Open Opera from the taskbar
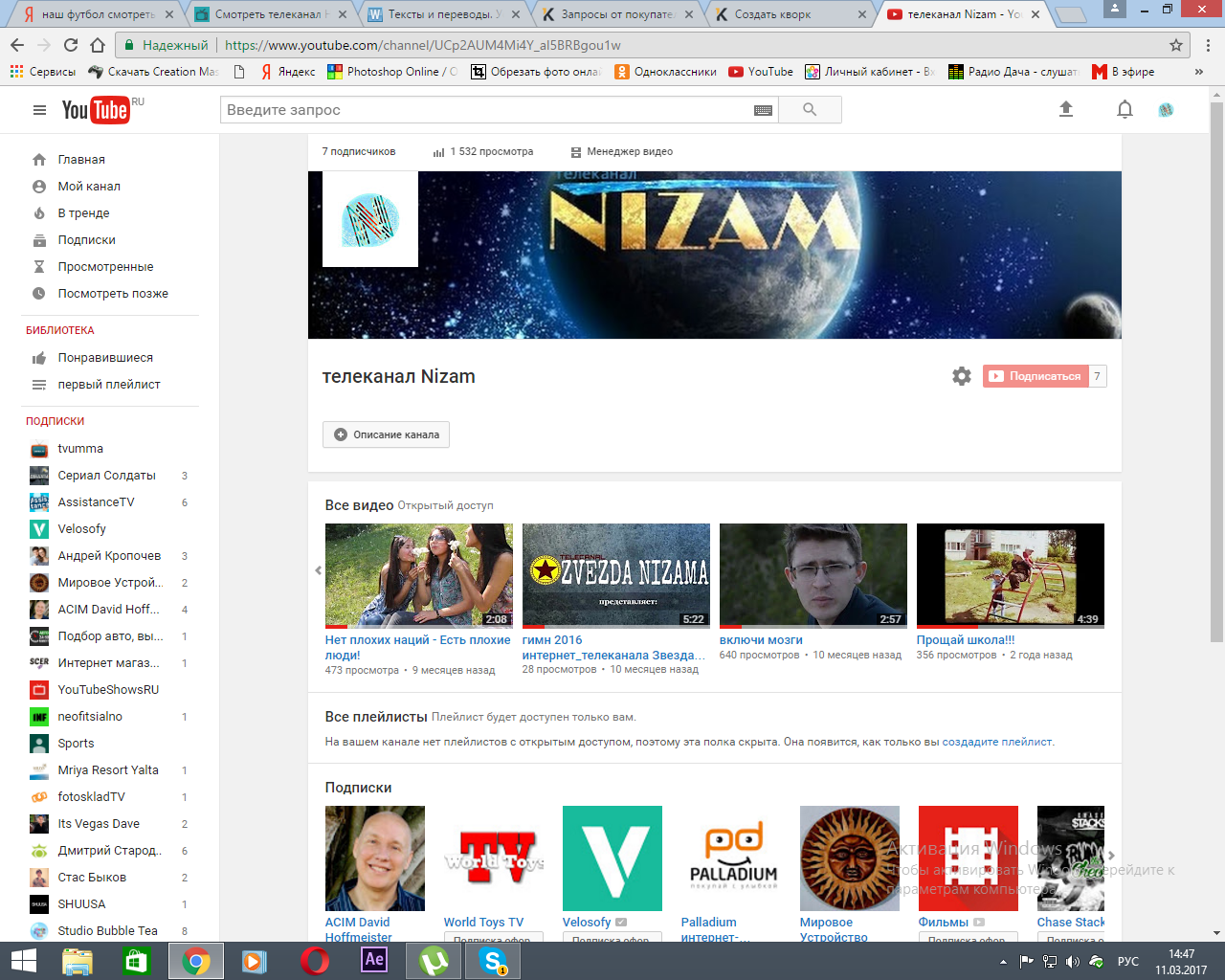The image size is (1225, 980). pos(315,961)
